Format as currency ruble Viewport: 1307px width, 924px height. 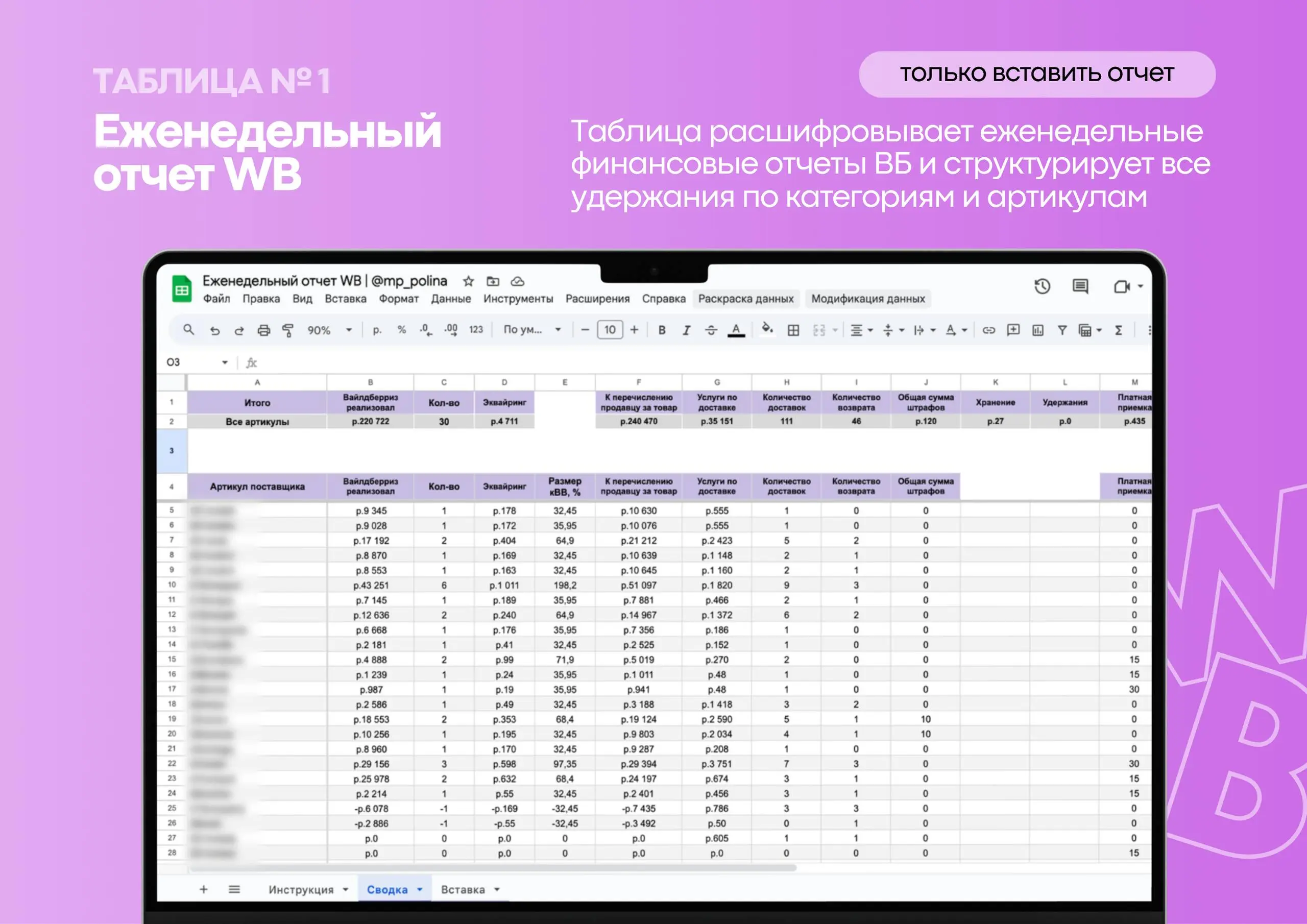pos(377,330)
